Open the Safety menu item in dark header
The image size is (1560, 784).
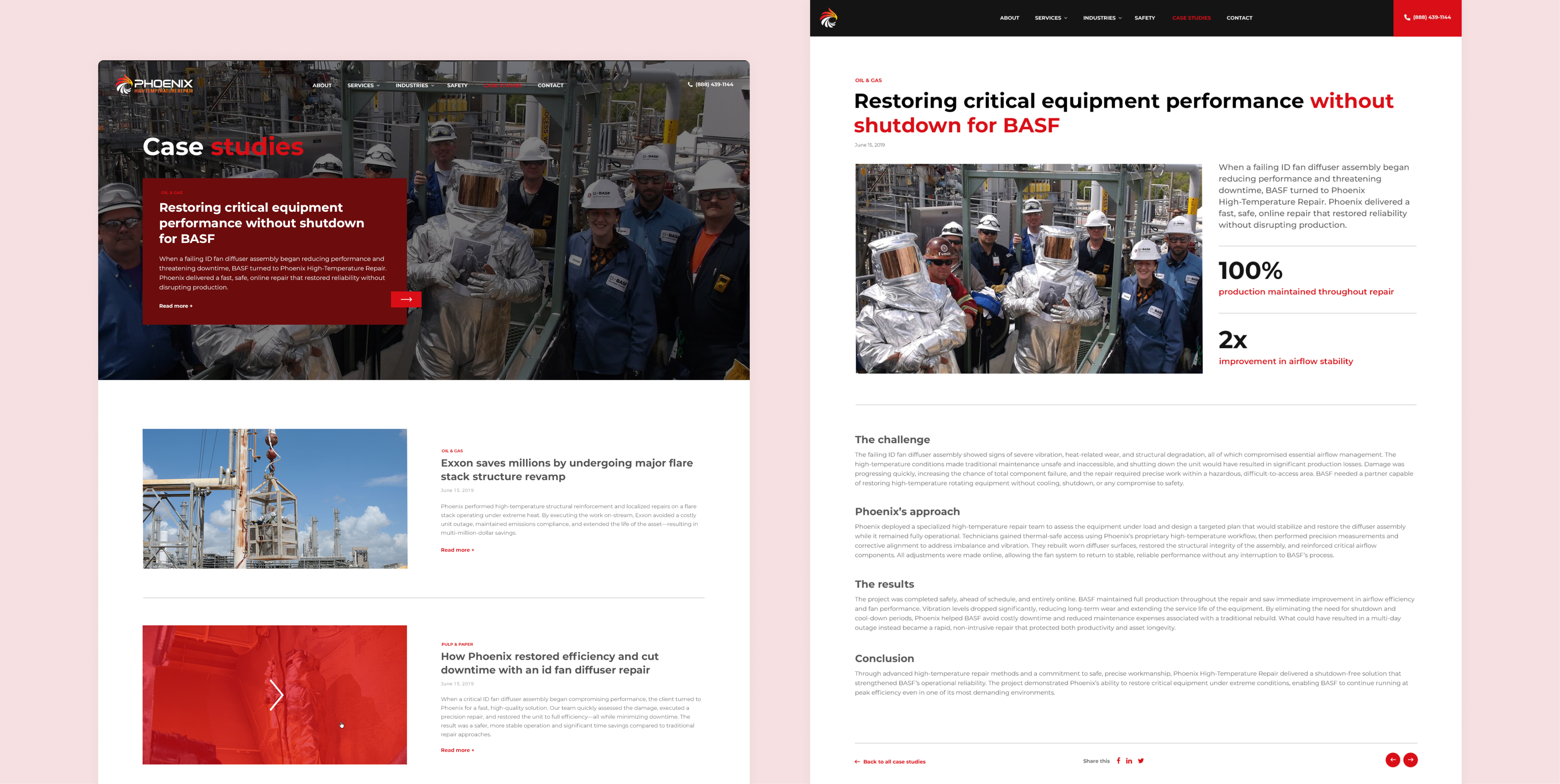[1144, 18]
